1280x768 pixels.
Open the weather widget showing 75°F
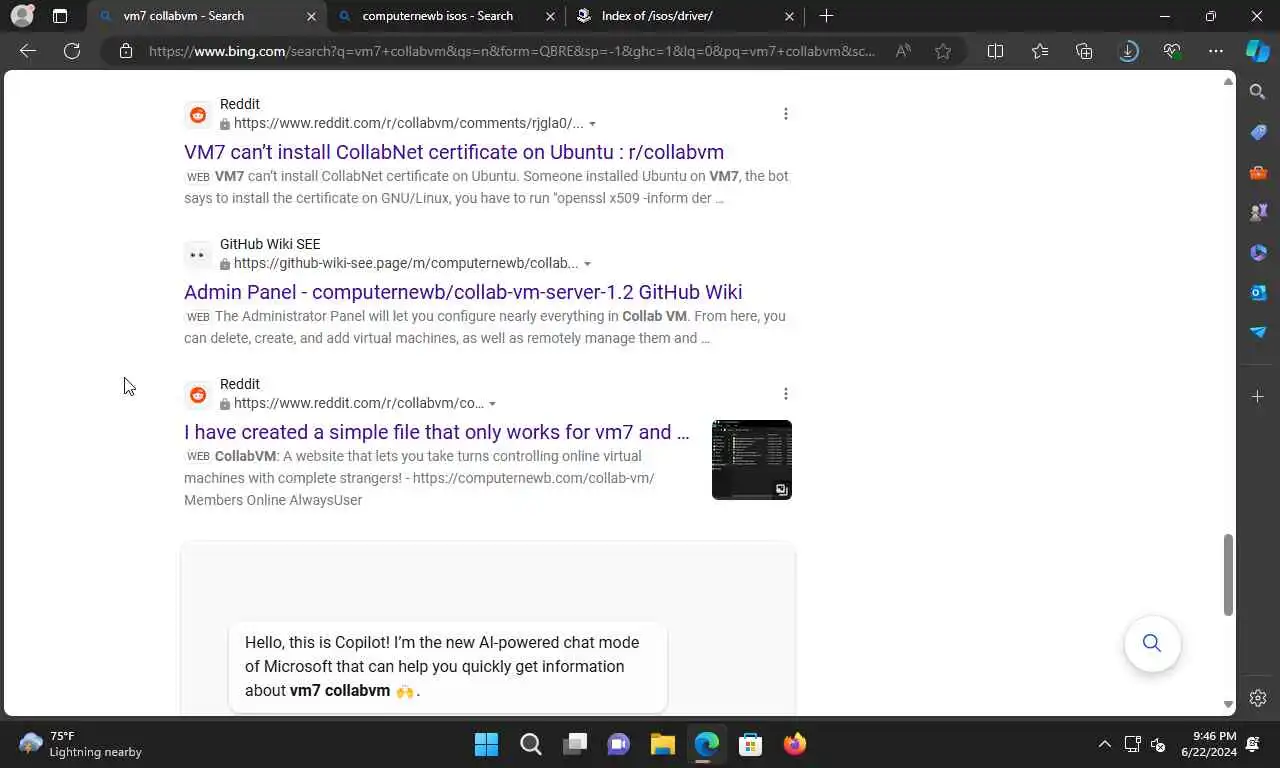pyautogui.click(x=81, y=744)
